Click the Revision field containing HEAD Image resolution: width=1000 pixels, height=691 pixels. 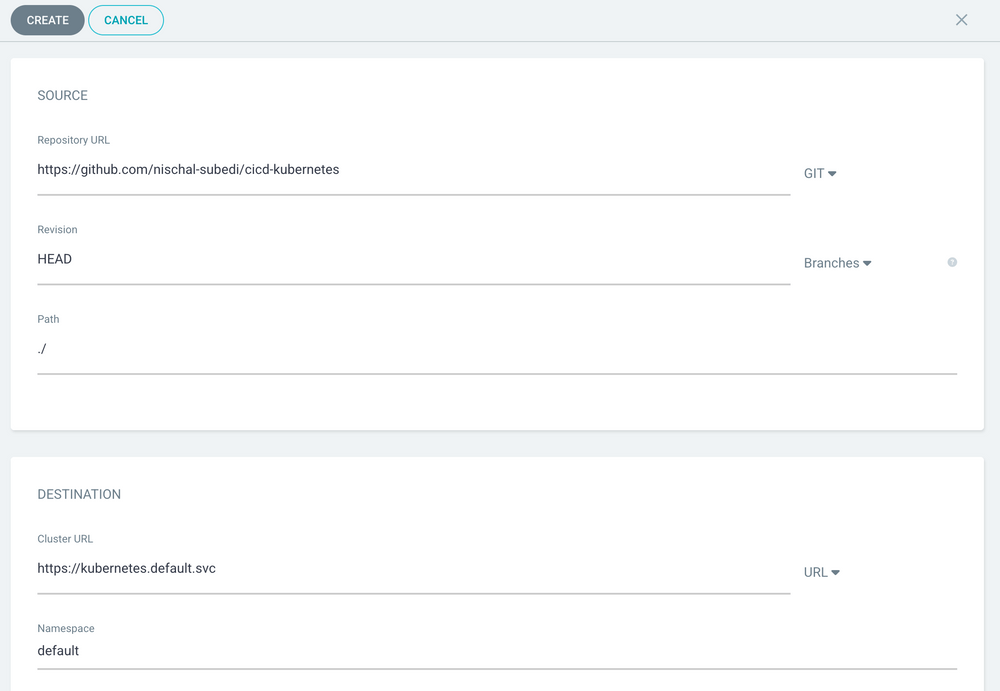click(400, 259)
